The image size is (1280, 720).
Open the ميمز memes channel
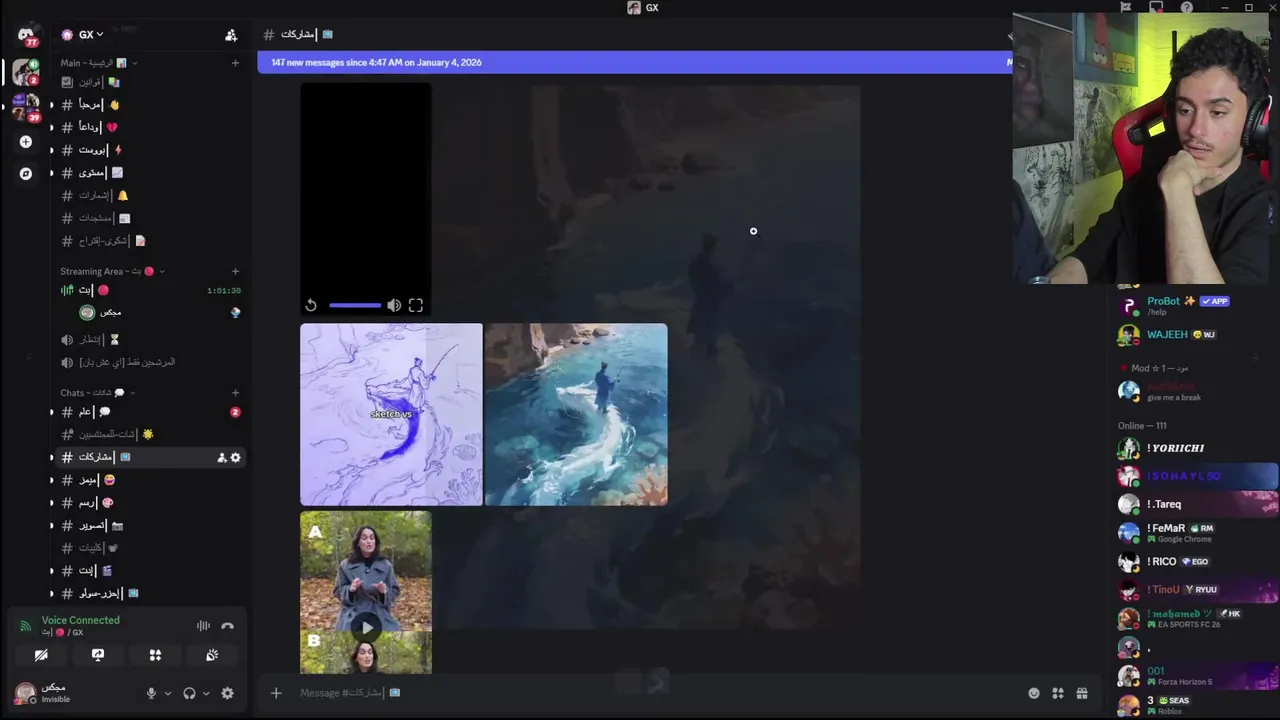coord(150,480)
